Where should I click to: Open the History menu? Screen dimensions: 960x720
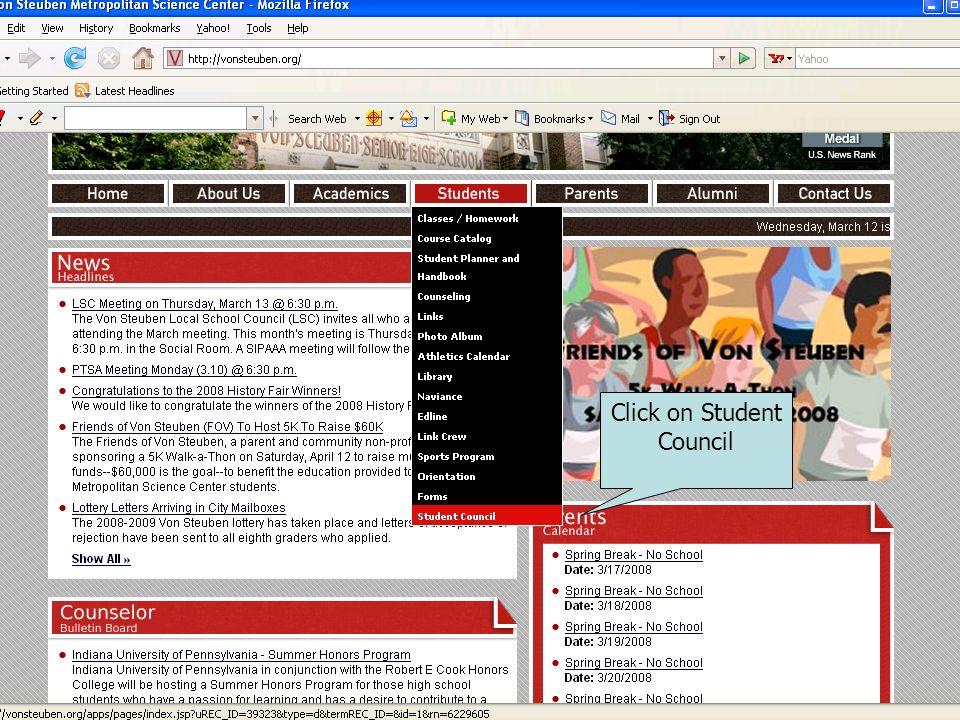tap(96, 28)
